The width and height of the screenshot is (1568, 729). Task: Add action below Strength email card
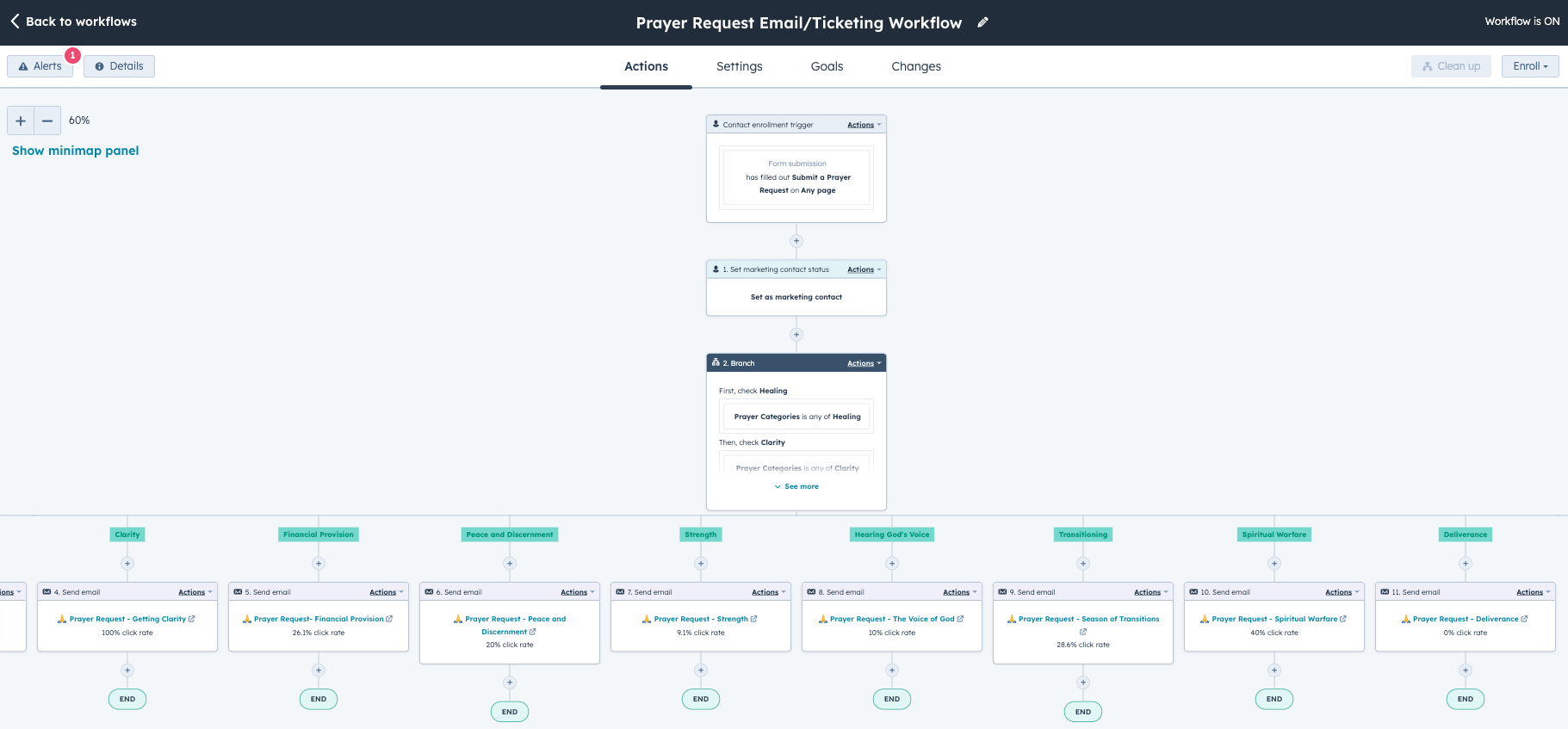point(701,670)
